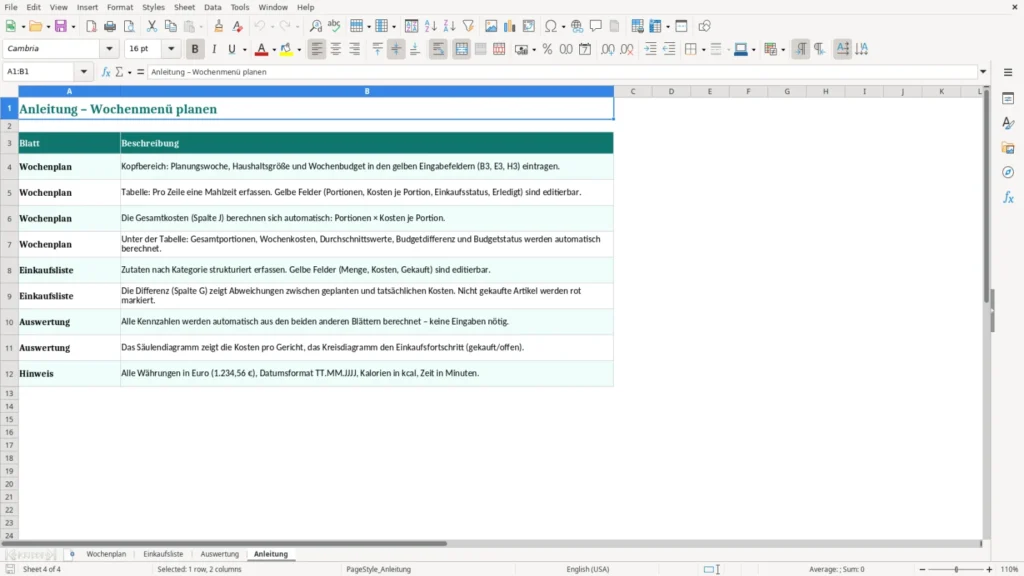Image resolution: width=1024 pixels, height=576 pixels.
Task: Sort ascending using the toolbar icon
Action: [430, 26]
